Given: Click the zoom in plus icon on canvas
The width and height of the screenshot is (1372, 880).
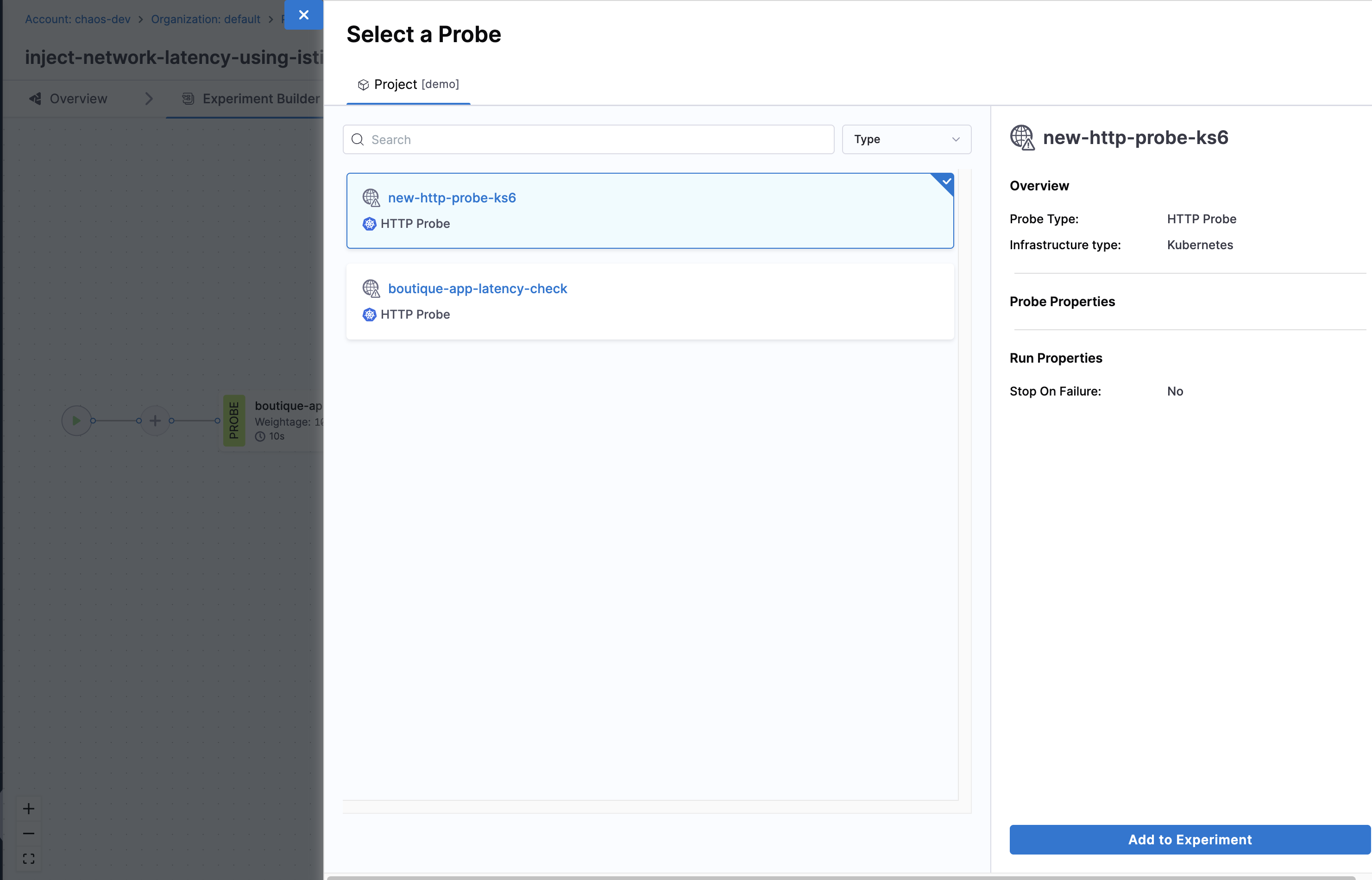Looking at the screenshot, I should pyautogui.click(x=29, y=809).
